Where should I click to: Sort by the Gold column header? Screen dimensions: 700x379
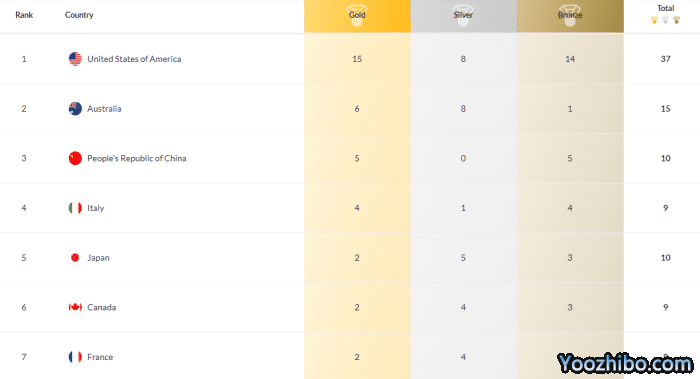357,16
